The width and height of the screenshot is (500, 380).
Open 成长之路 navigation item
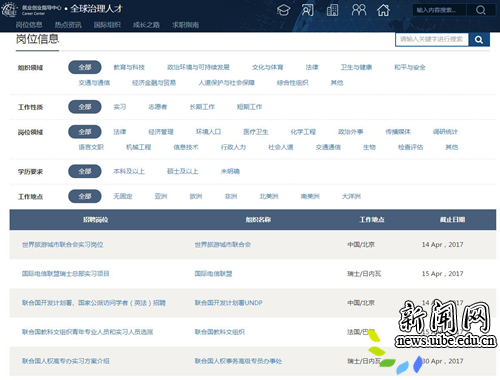tap(146, 25)
